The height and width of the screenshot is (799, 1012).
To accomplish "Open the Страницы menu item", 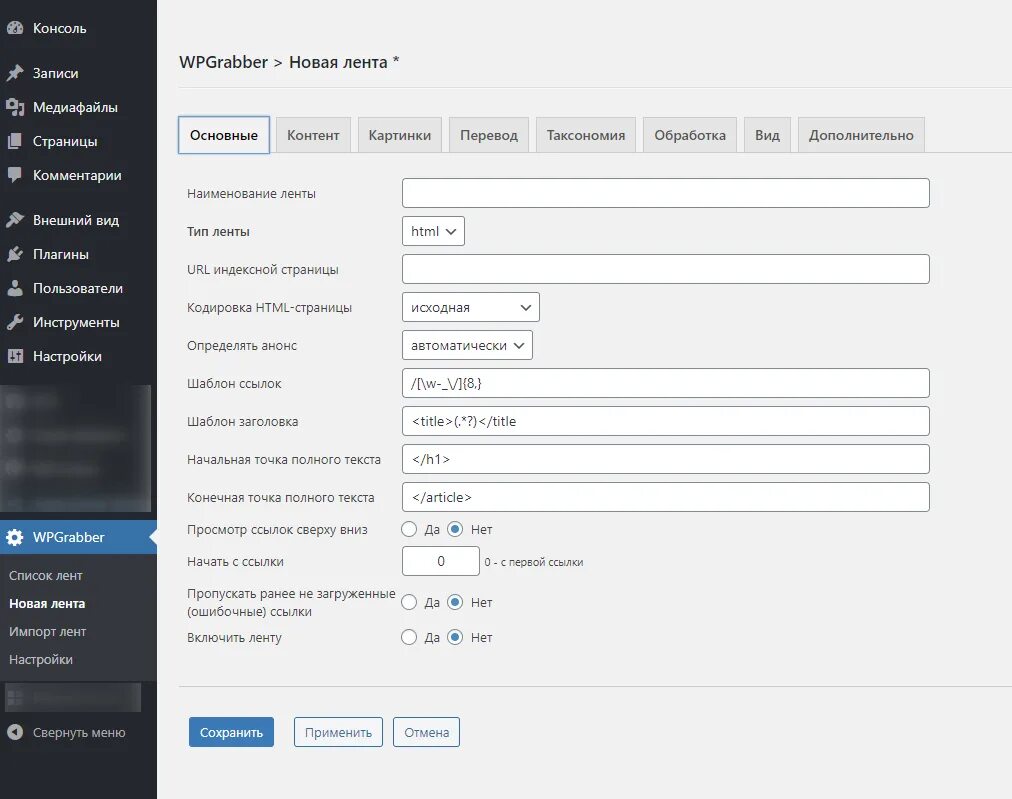I will point(78,141).
